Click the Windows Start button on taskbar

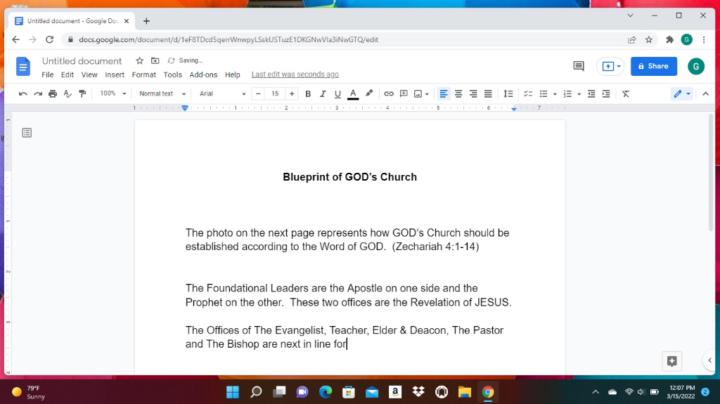[x=232, y=391]
